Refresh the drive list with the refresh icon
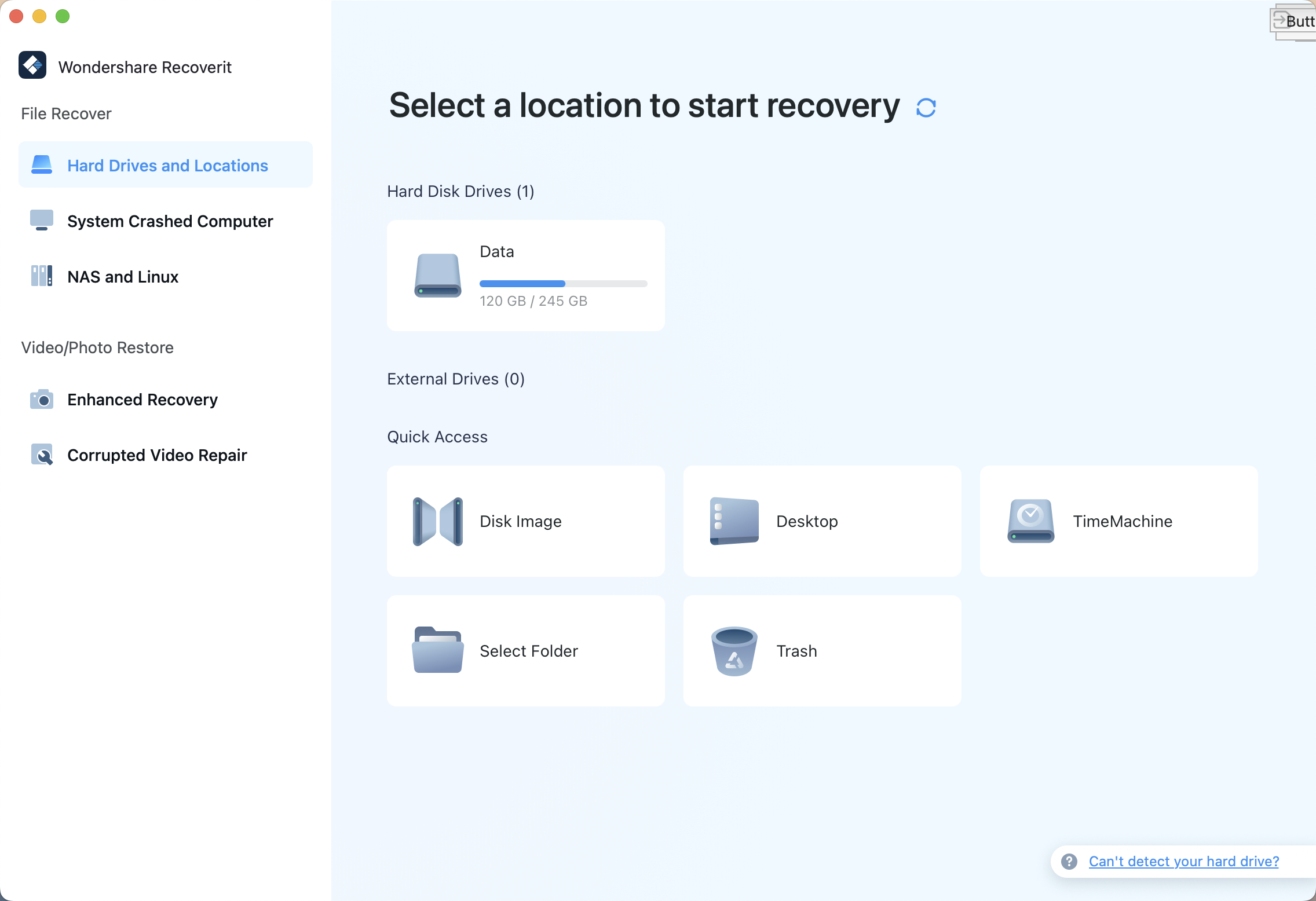This screenshot has width=1316, height=901. point(926,108)
